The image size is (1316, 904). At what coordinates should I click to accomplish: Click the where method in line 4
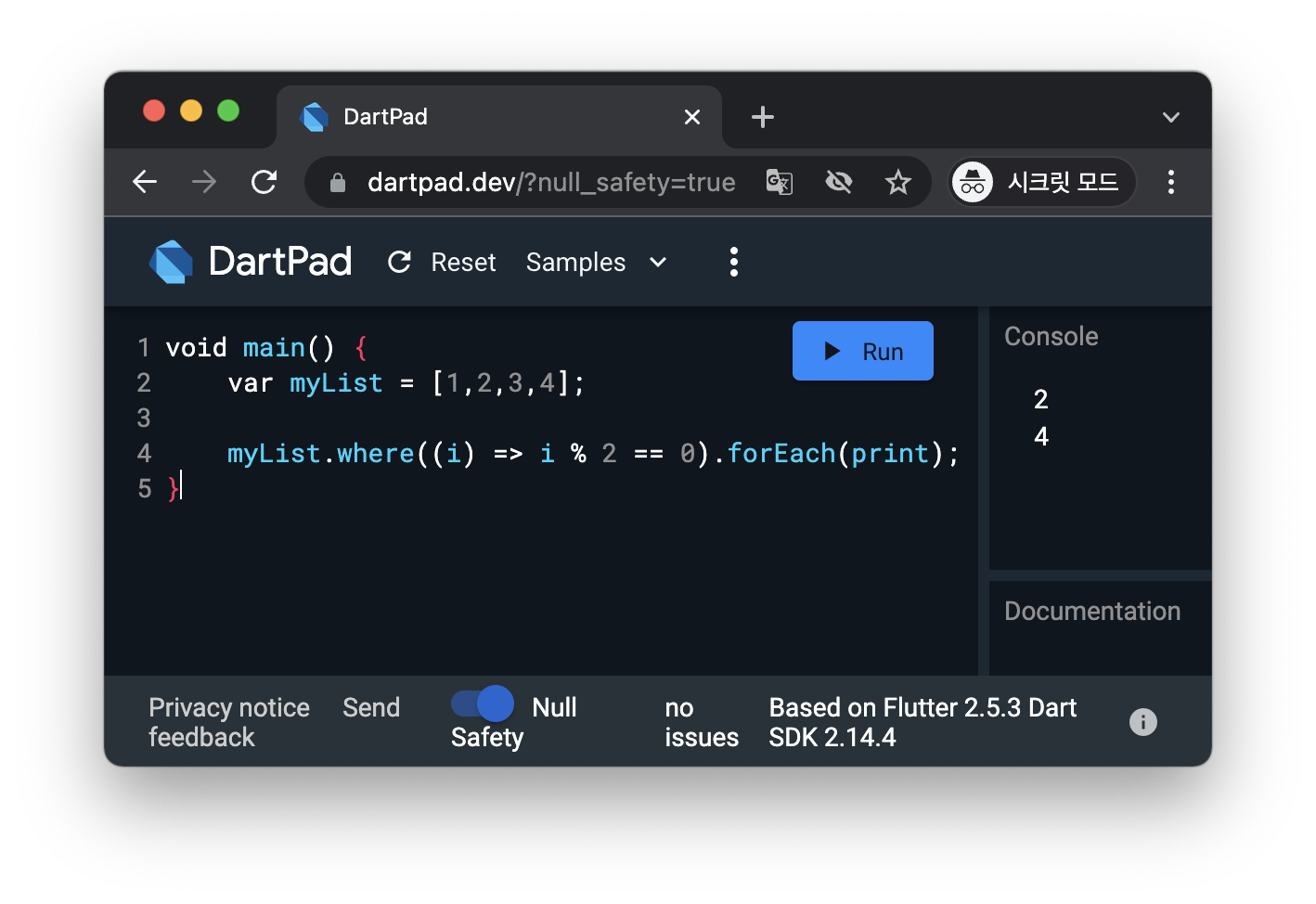[x=376, y=454]
